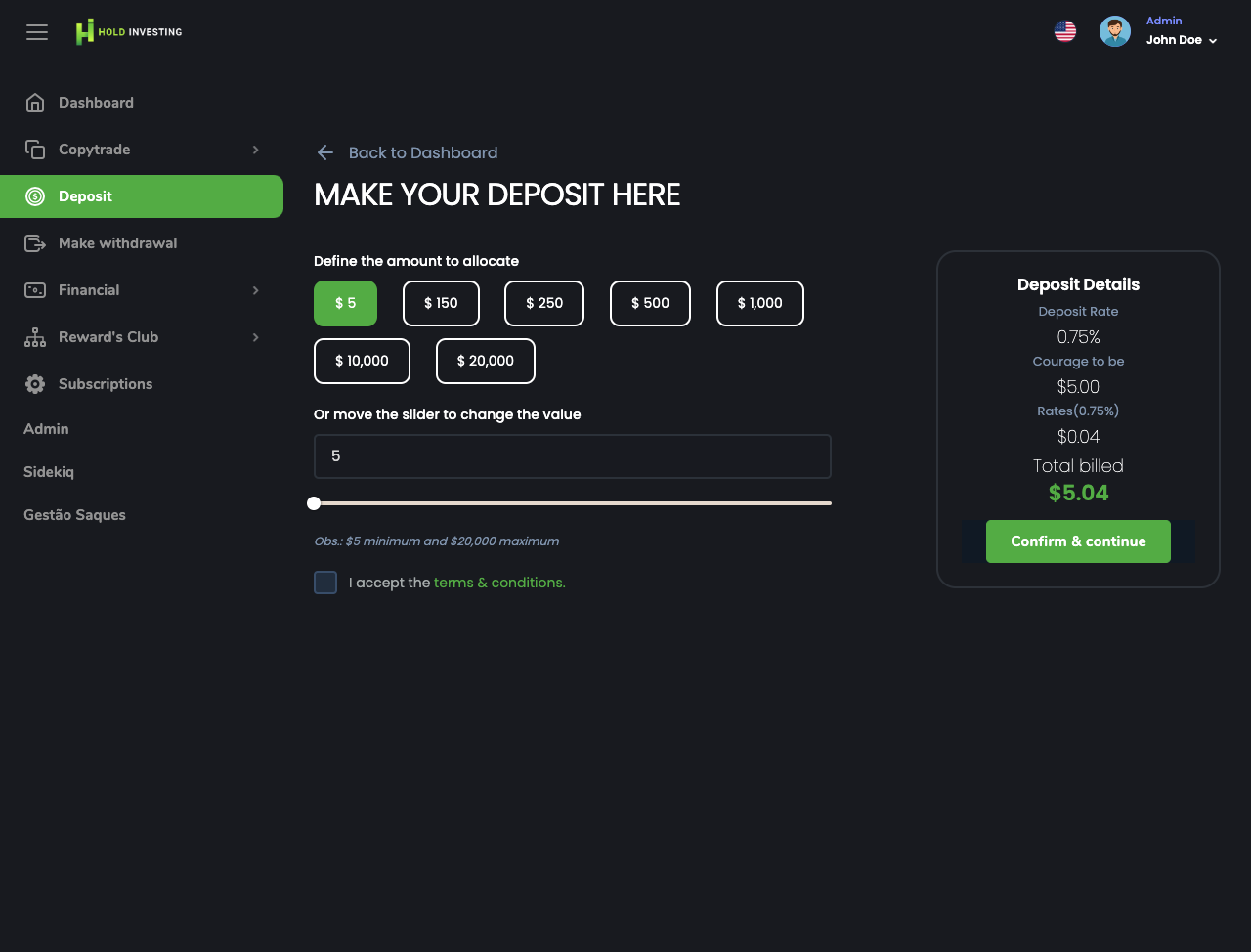Open the terms & conditions link
Image resolution: width=1251 pixels, height=952 pixels.
coord(499,583)
